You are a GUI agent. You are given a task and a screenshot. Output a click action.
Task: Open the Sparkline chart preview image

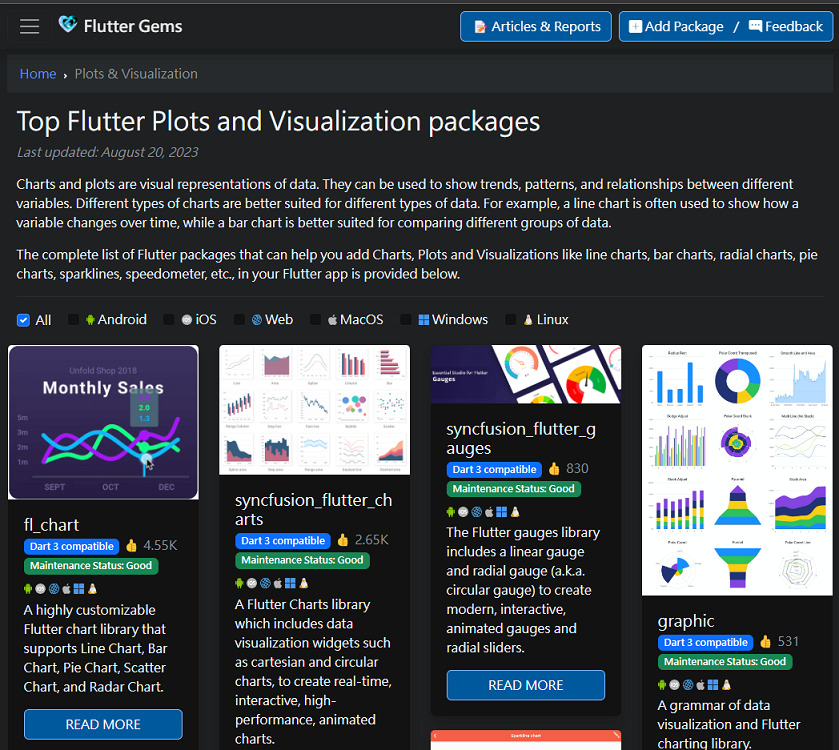pyautogui.click(x=526, y=740)
